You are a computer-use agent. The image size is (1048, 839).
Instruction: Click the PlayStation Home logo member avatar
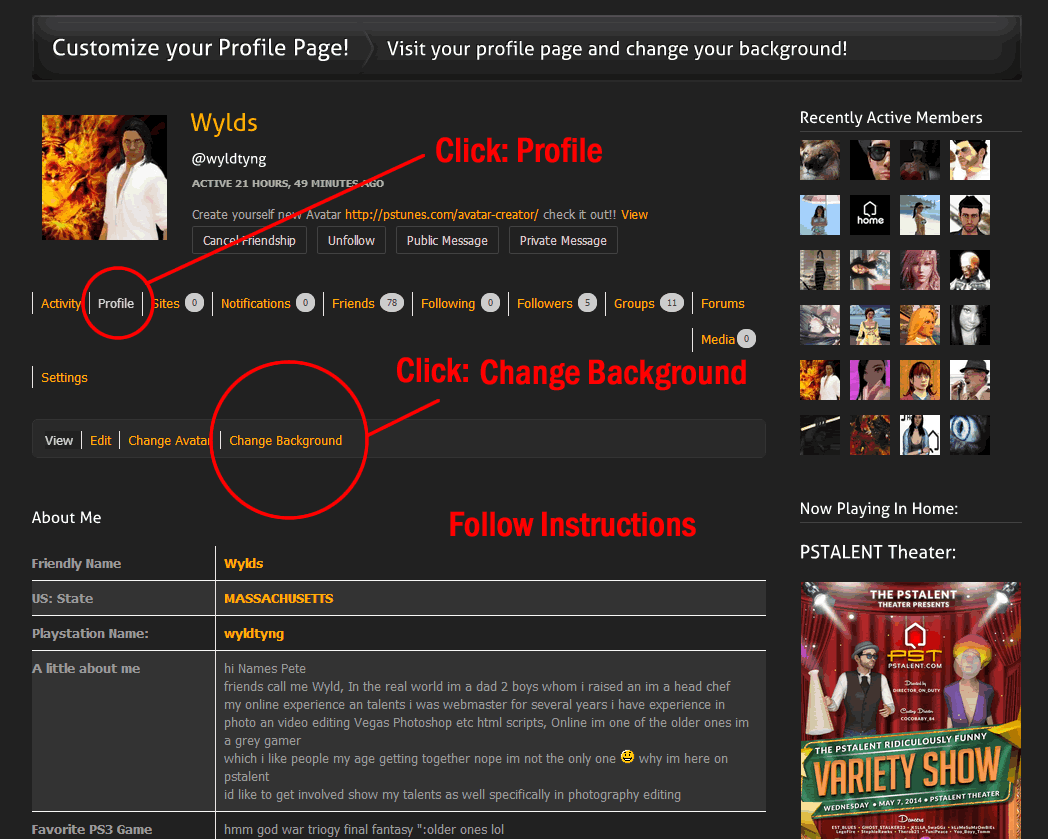(x=869, y=215)
